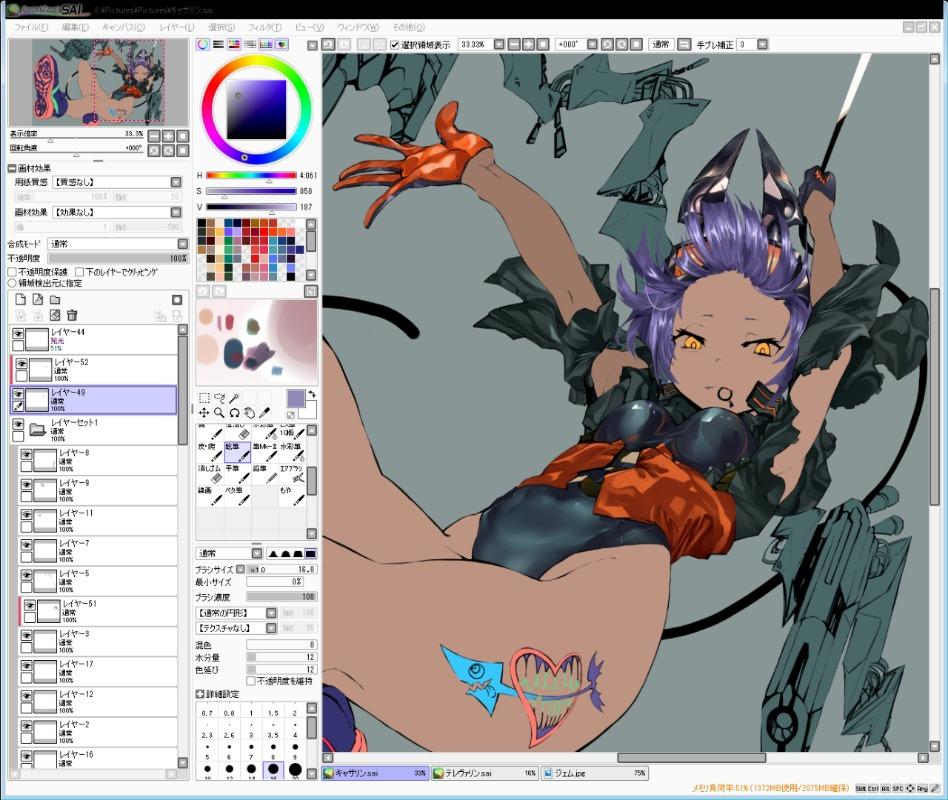Zoom out navigator with minus button

coord(154,136)
